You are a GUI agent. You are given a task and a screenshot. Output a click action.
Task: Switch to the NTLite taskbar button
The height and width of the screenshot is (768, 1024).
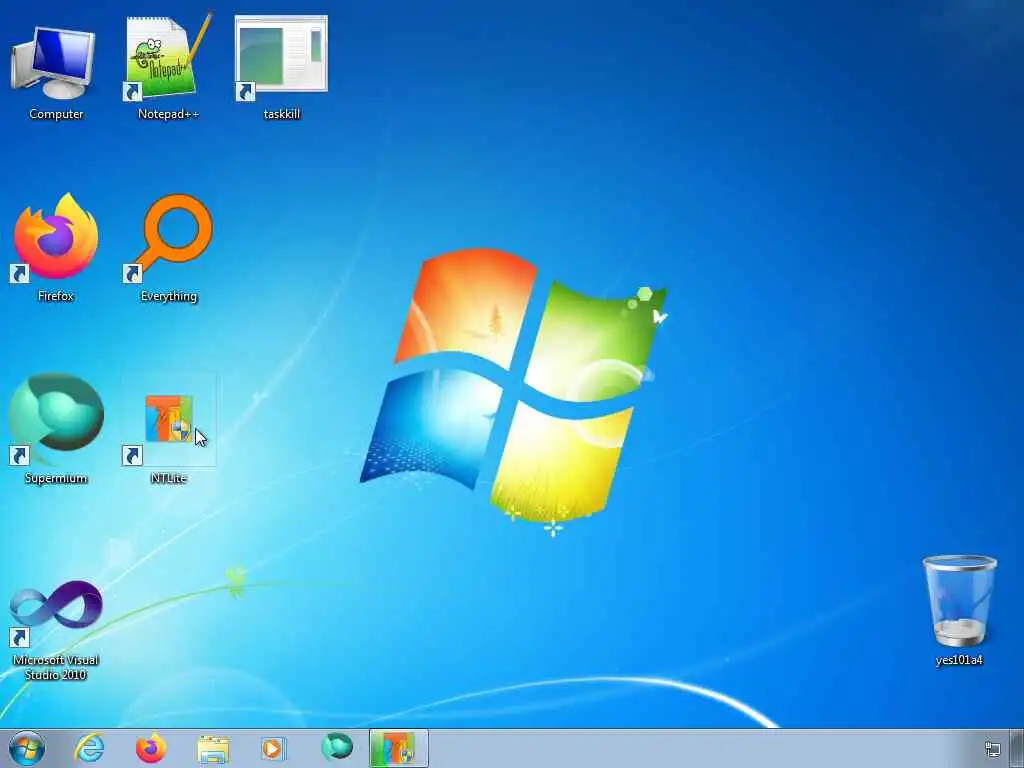pos(398,748)
